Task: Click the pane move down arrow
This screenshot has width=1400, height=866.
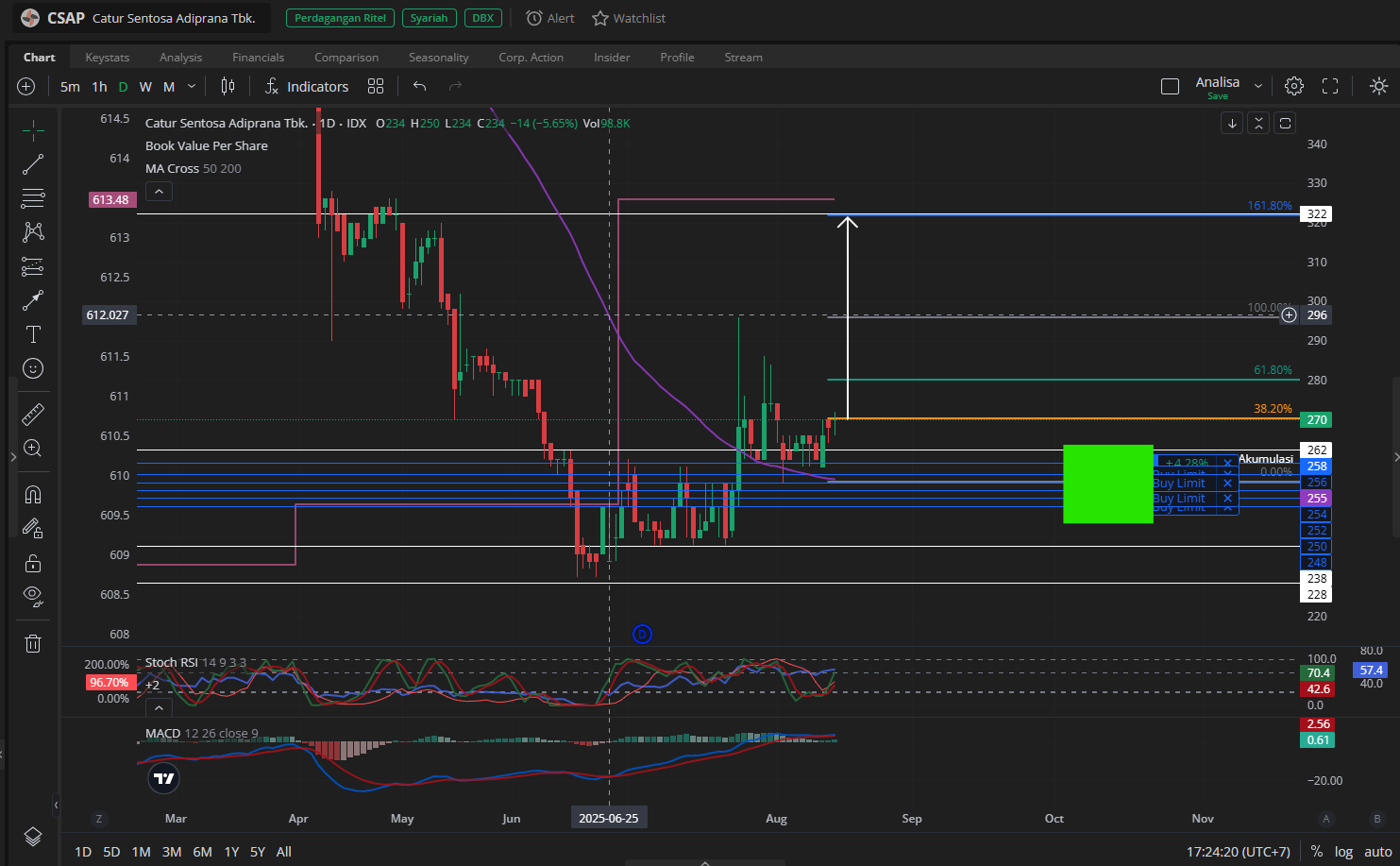Action: point(1232,123)
